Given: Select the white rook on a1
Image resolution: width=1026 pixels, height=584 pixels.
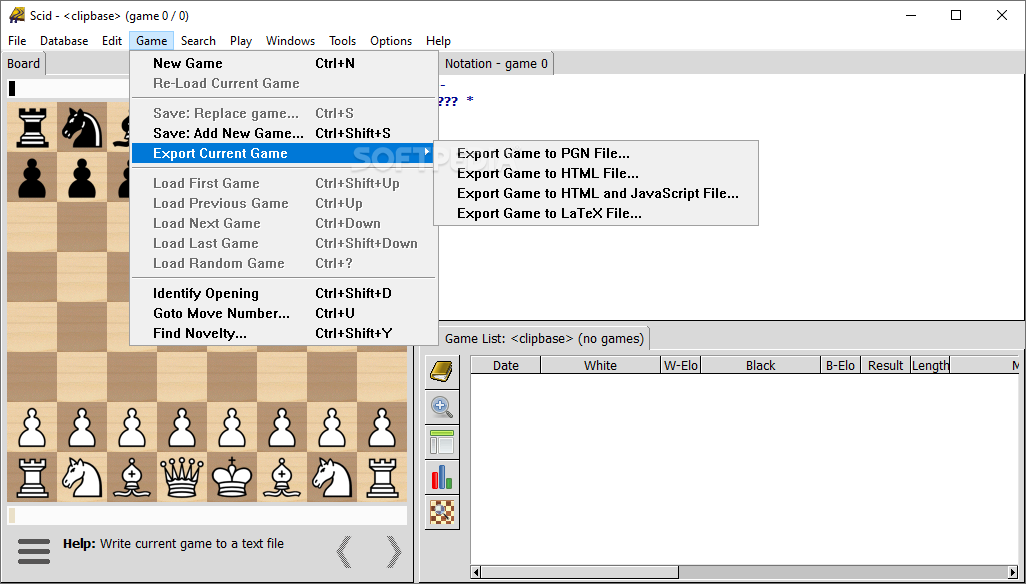Looking at the screenshot, I should click(32, 477).
